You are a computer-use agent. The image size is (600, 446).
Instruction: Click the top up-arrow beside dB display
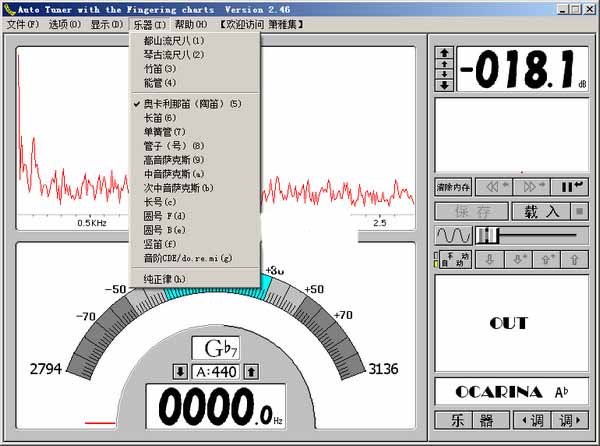click(x=444, y=51)
